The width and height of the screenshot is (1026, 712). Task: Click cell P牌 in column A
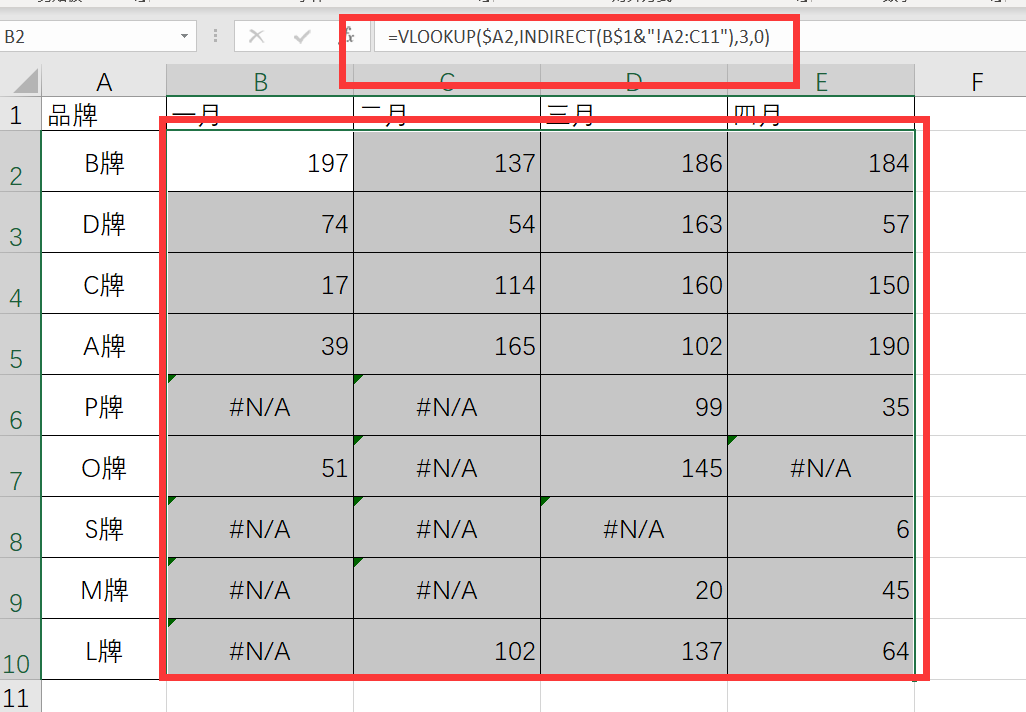click(x=104, y=405)
